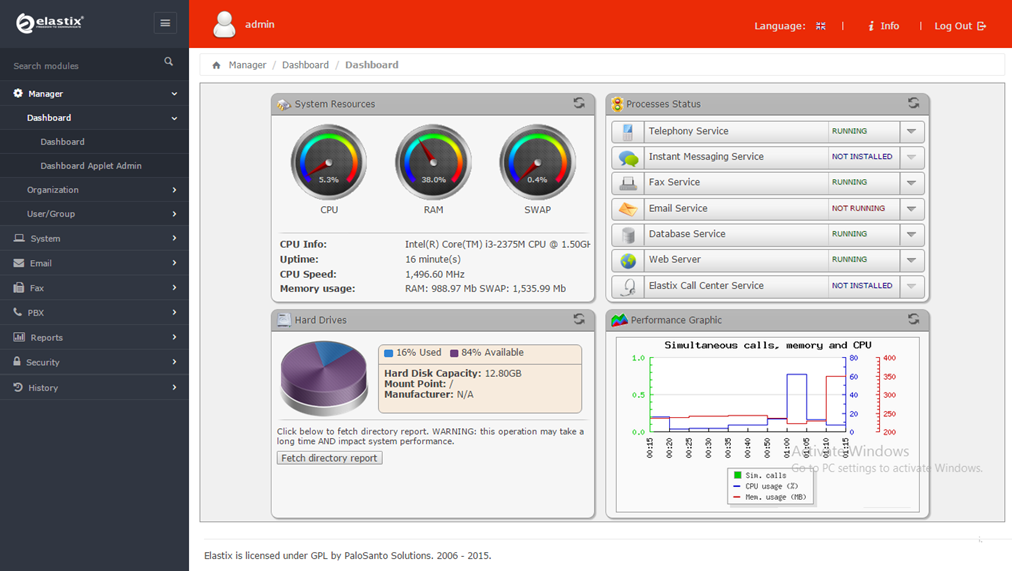This screenshot has width=1012, height=571.
Task: Click the admin username label
Action: 259,25
